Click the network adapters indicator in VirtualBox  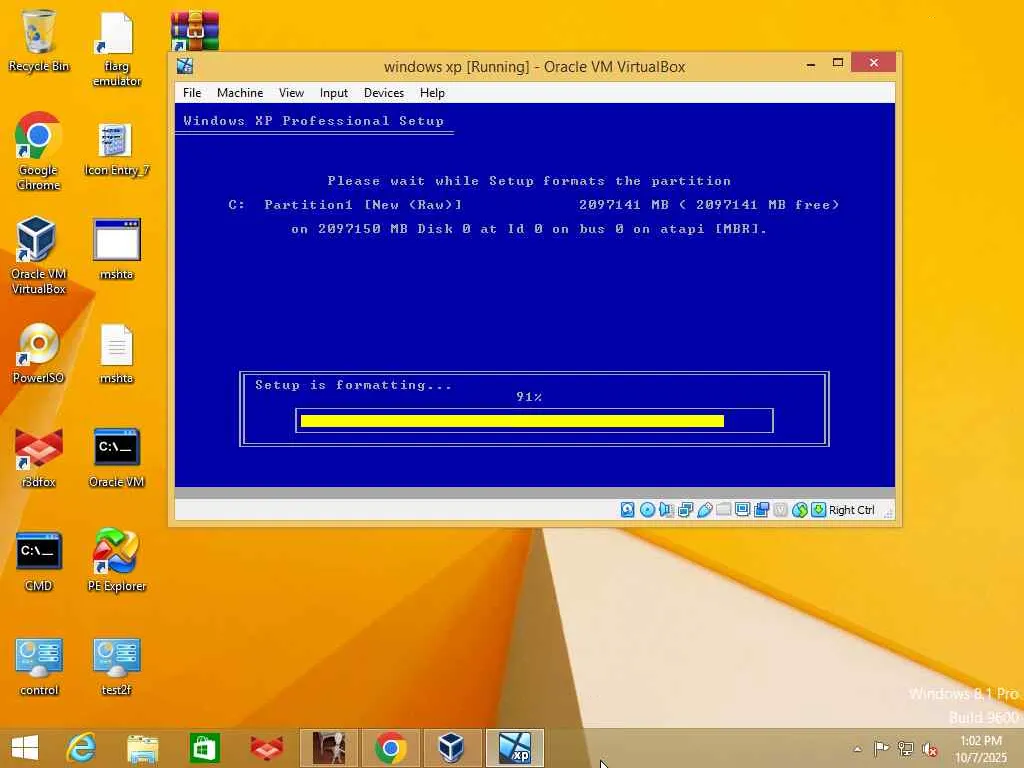685,510
